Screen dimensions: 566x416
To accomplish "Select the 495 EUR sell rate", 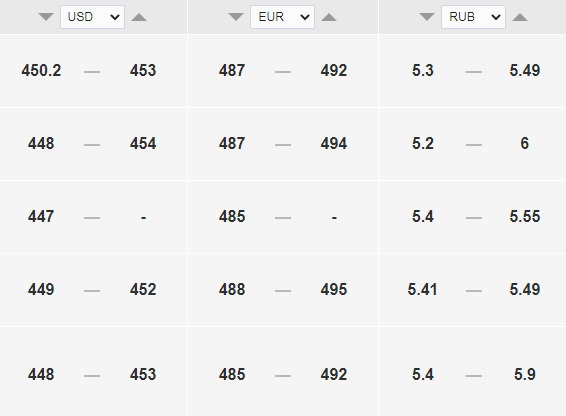I will (334, 289).
